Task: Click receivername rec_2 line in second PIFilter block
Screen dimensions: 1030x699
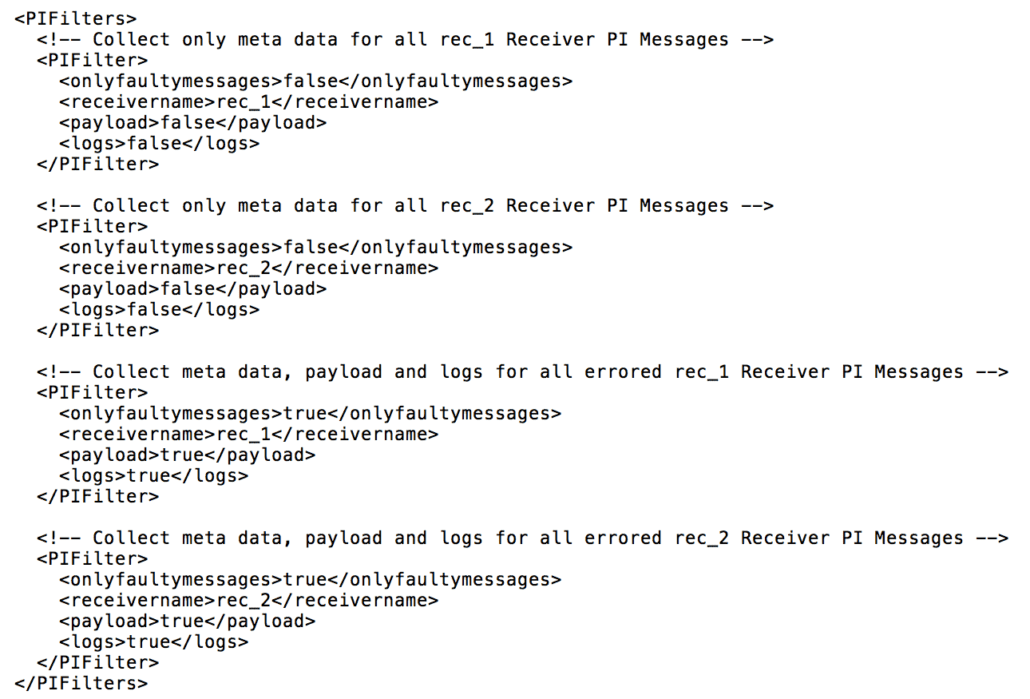Action: 248,268
